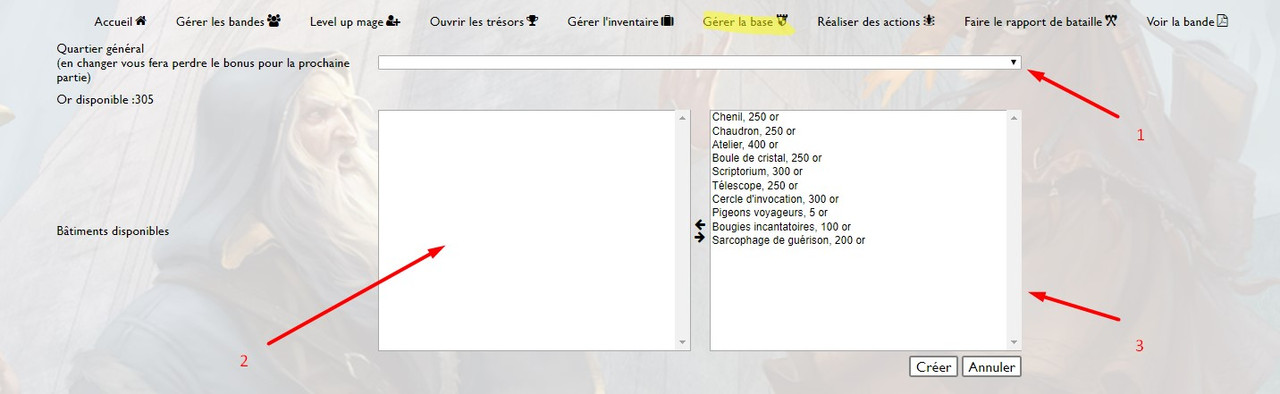Click the add-user icon beside Level up mage

(x=394, y=20)
